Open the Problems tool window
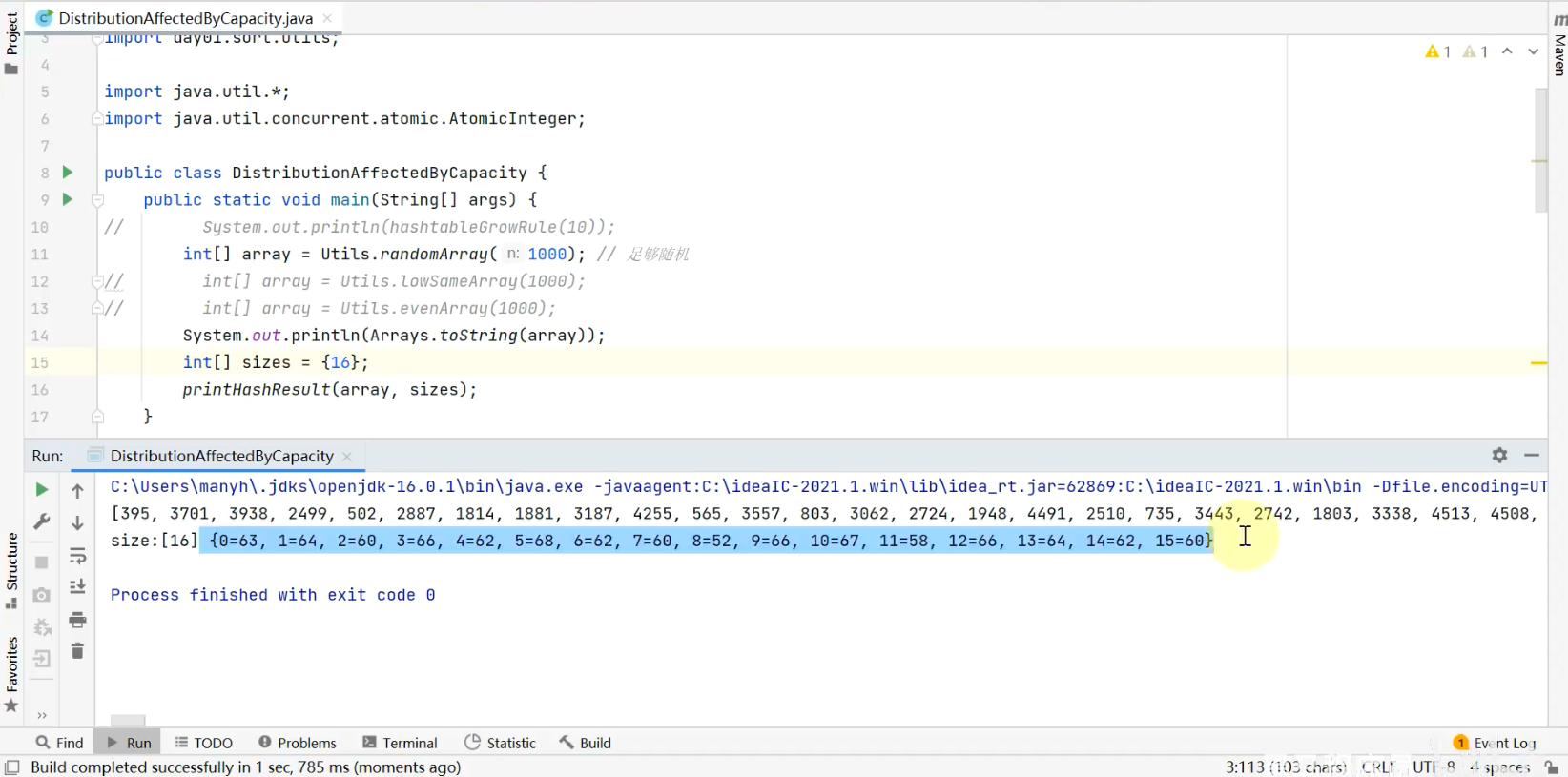 297,743
